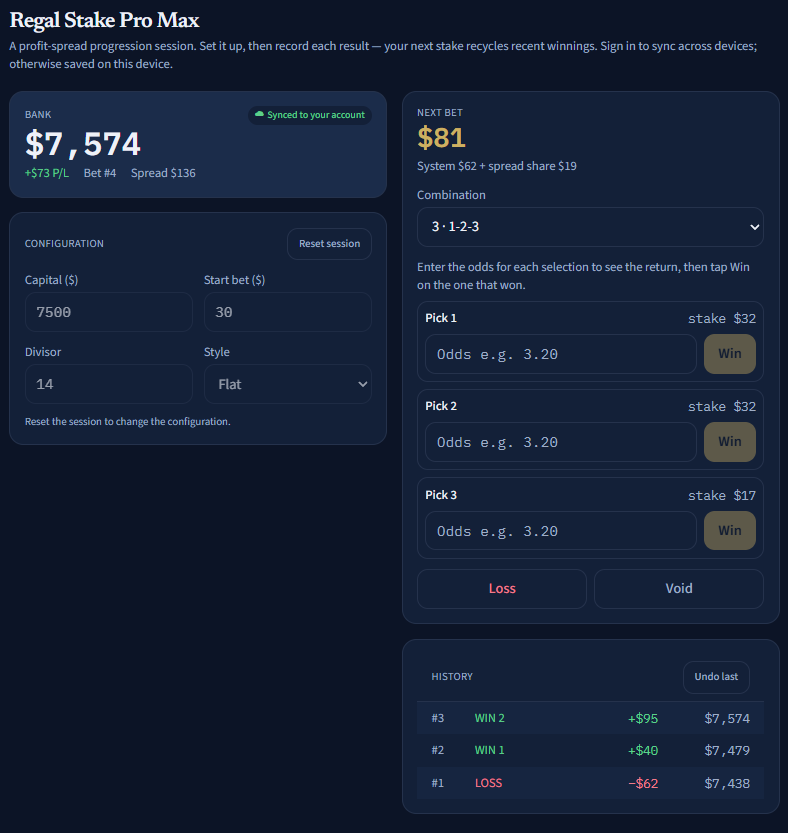Click the Capital ($) field showing 7500
The width and height of the screenshot is (788, 833).
point(109,312)
